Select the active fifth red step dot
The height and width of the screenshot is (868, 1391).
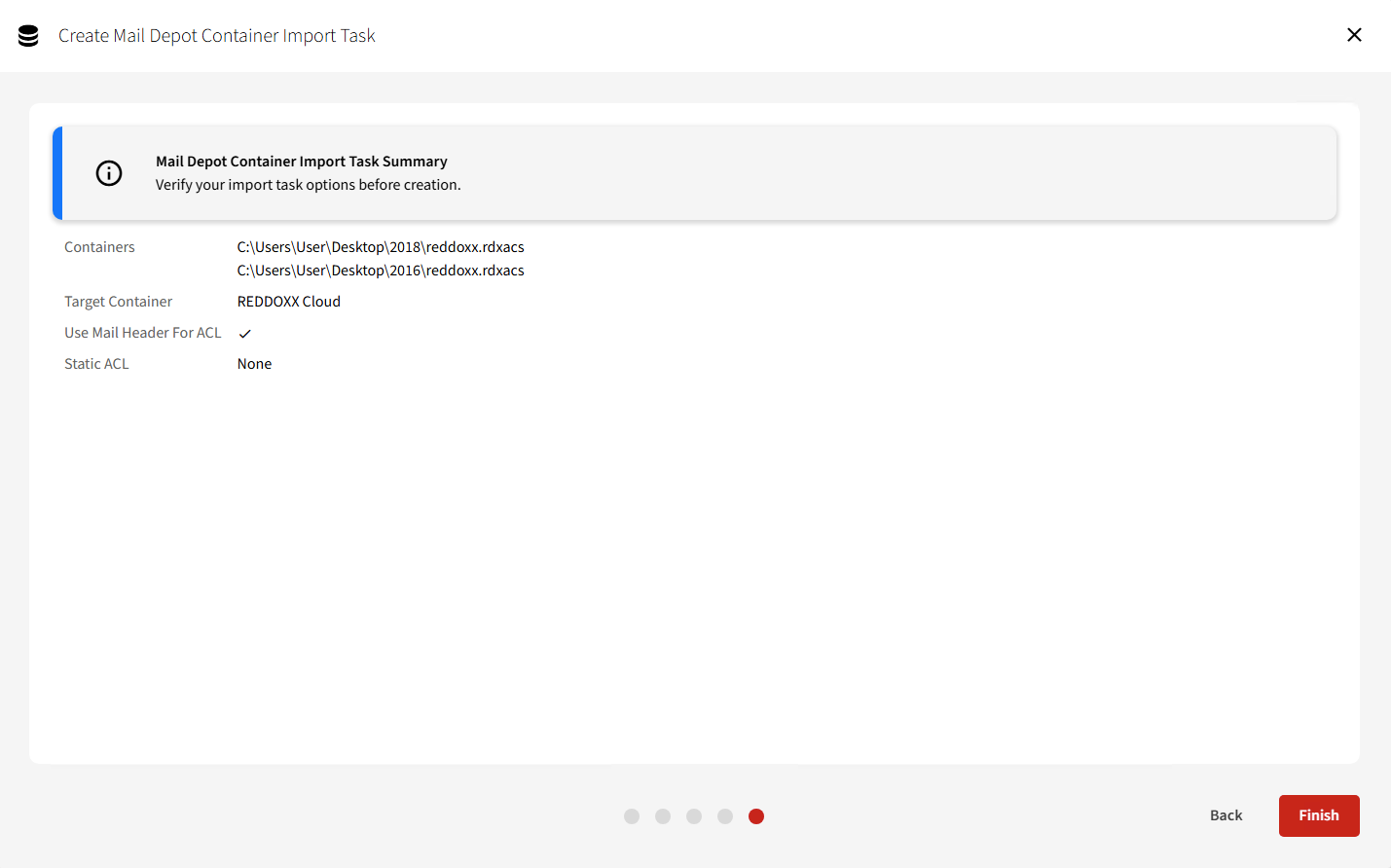click(x=756, y=816)
